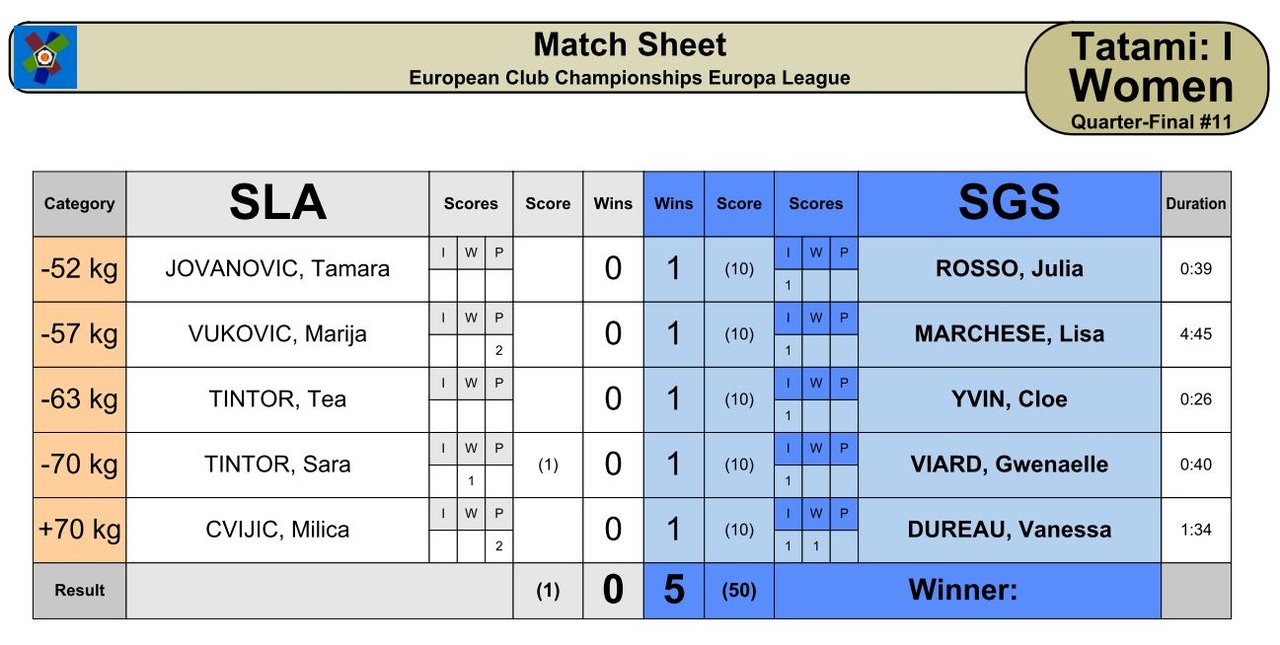Click the SGS total score (50)
This screenshot has width=1280, height=645.
[x=739, y=590]
